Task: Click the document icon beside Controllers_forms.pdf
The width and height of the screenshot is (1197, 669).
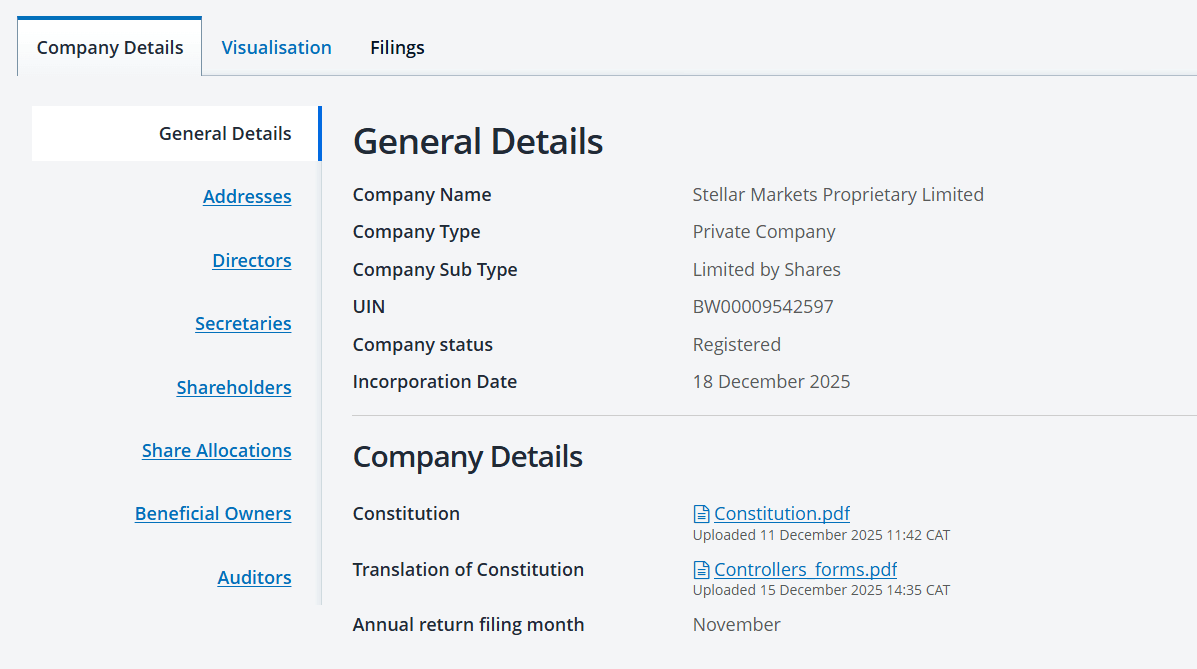Action: click(702, 570)
